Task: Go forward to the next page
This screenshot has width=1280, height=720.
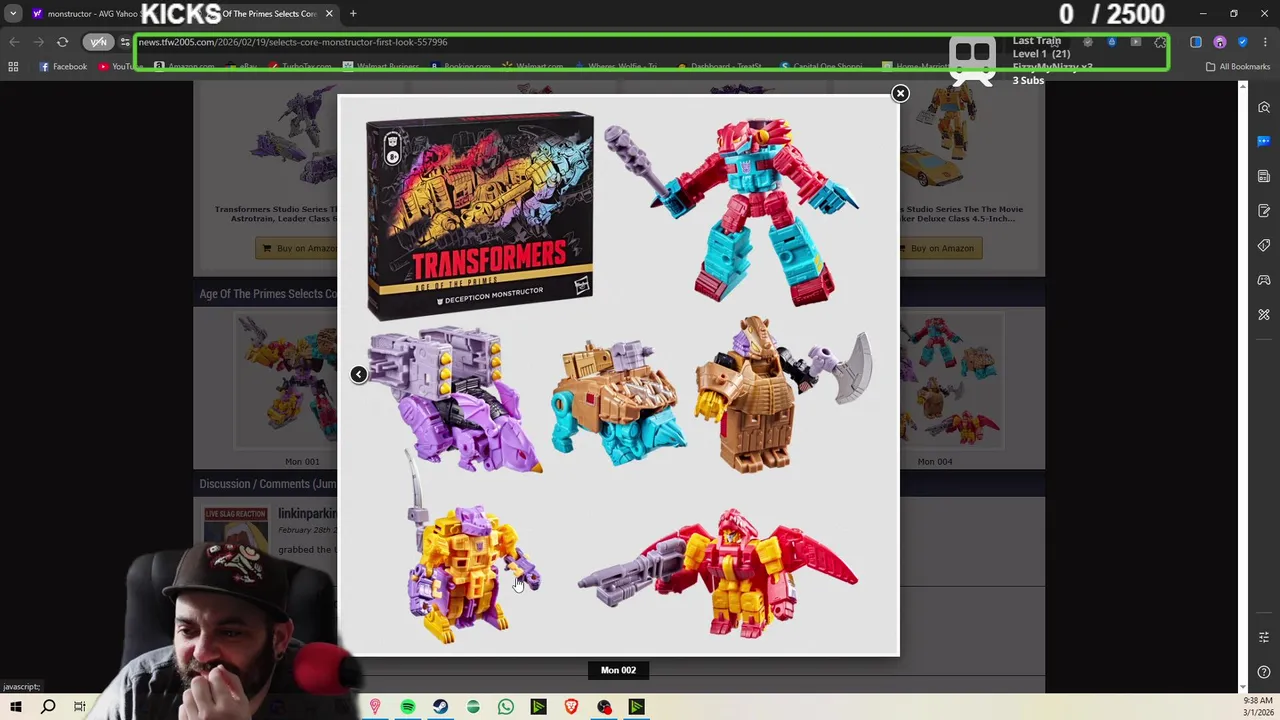Action: (38, 42)
